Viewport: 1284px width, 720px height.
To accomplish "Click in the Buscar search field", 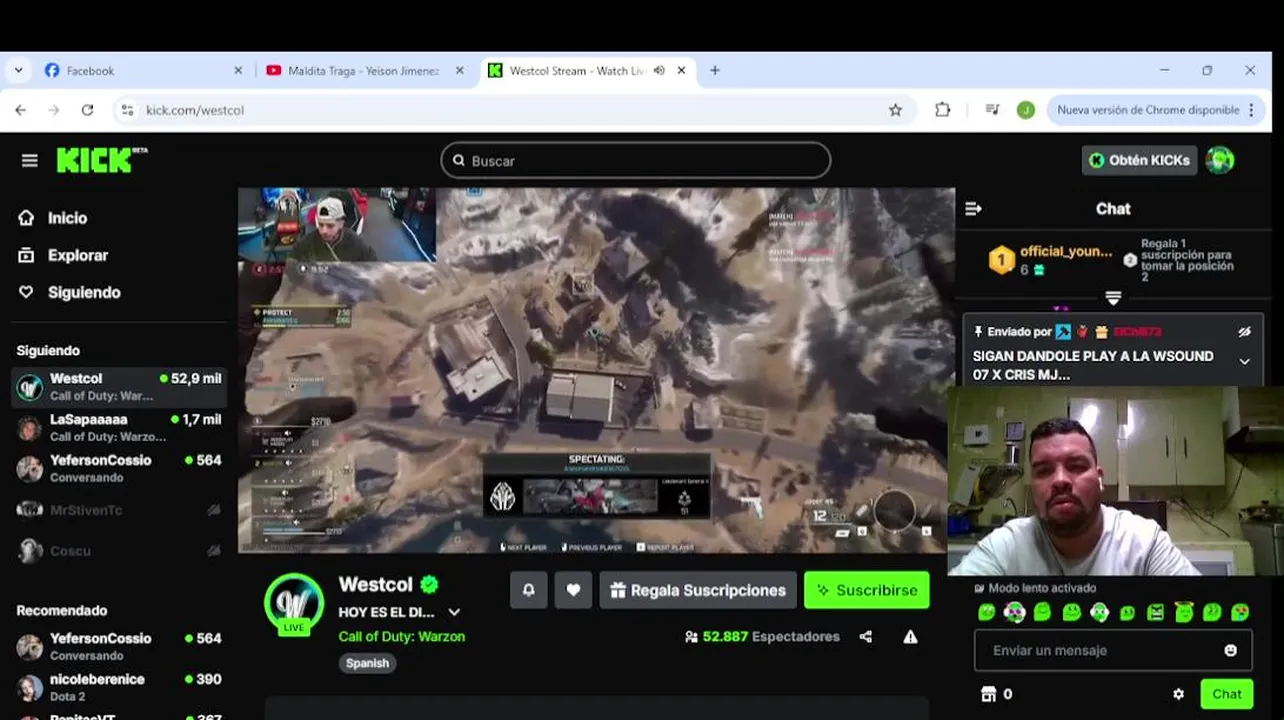I will coord(635,160).
